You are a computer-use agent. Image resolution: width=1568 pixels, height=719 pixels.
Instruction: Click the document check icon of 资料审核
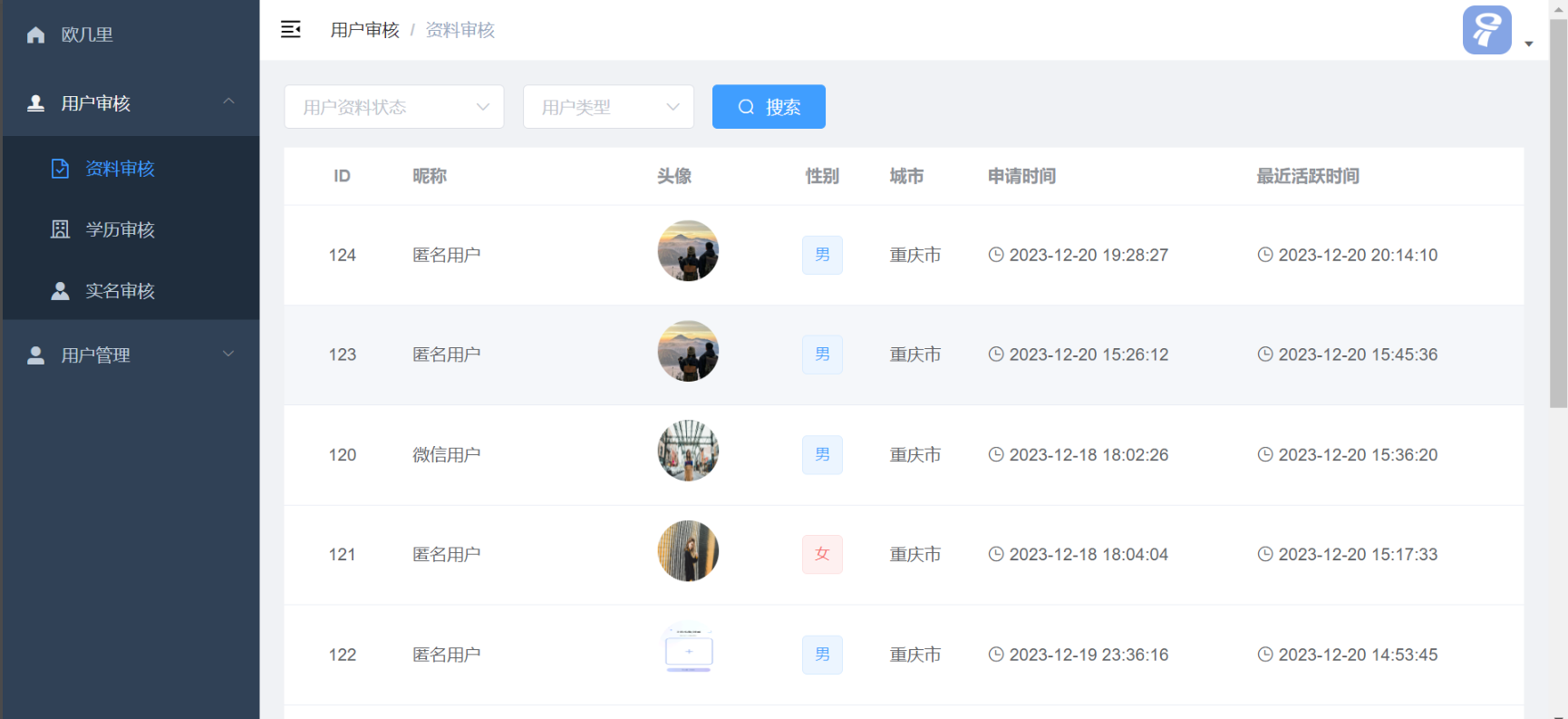point(60,169)
